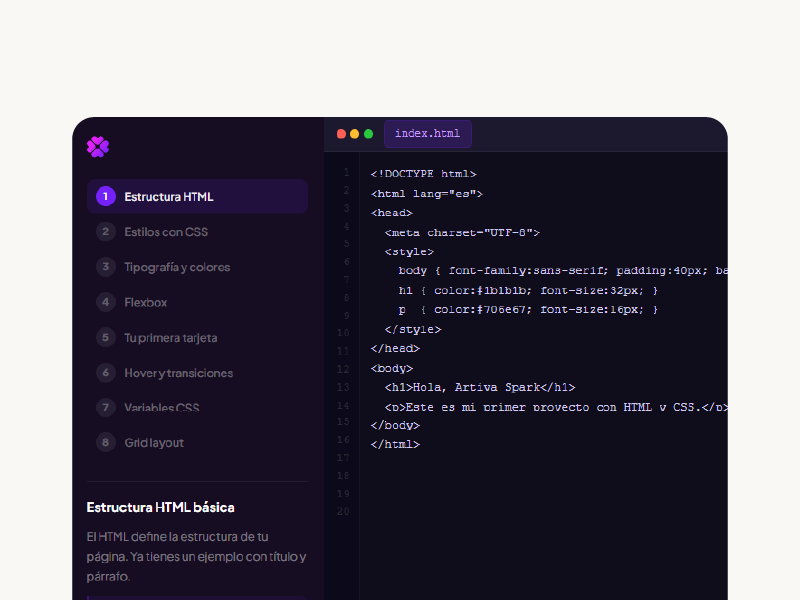Click the number 4 circle beside Flexbox
The width and height of the screenshot is (800, 600).
click(106, 302)
